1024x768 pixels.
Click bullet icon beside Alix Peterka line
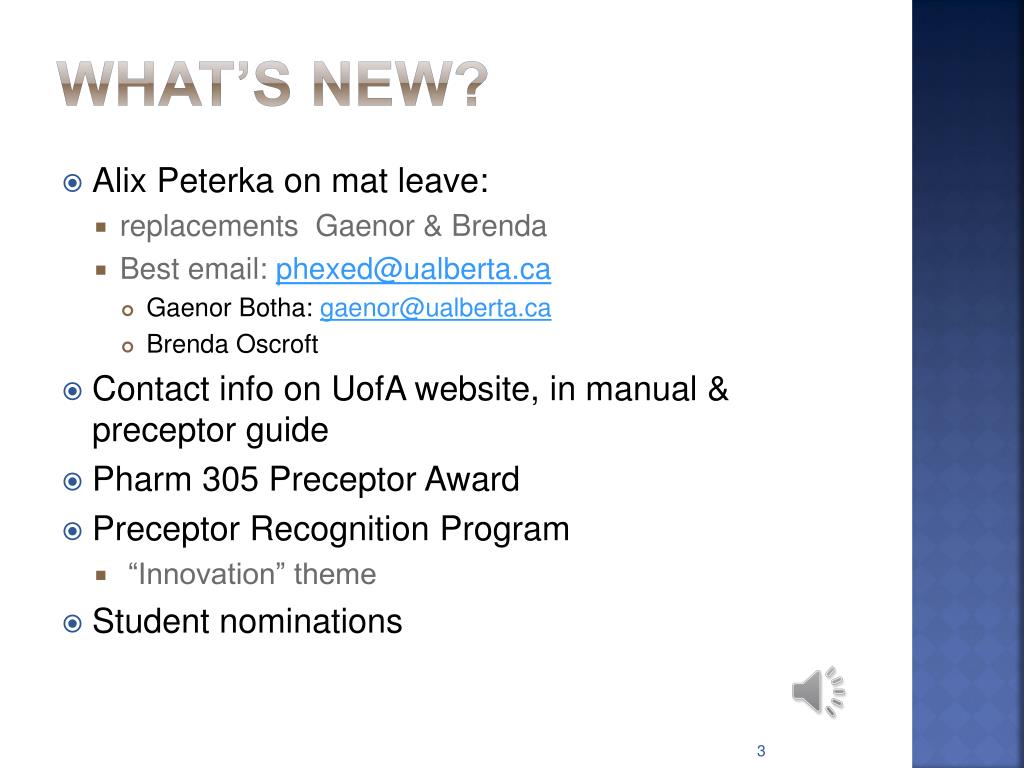coord(72,182)
